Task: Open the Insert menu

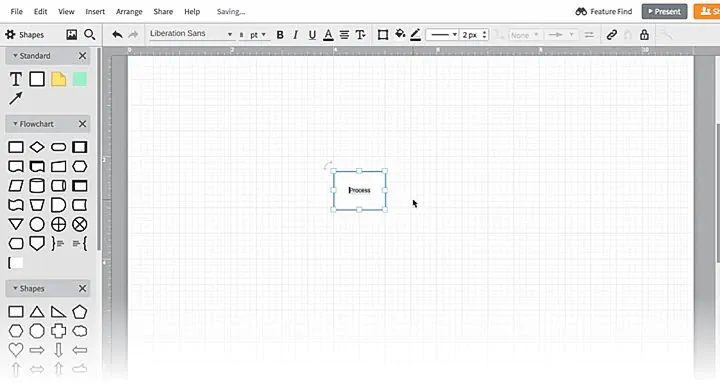Action: click(x=95, y=11)
